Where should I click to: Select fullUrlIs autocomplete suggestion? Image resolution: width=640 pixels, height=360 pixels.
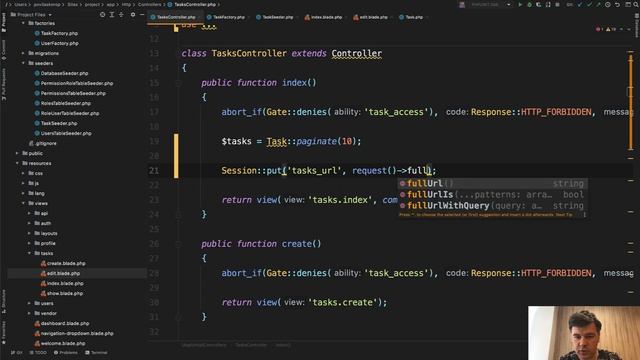click(492, 194)
